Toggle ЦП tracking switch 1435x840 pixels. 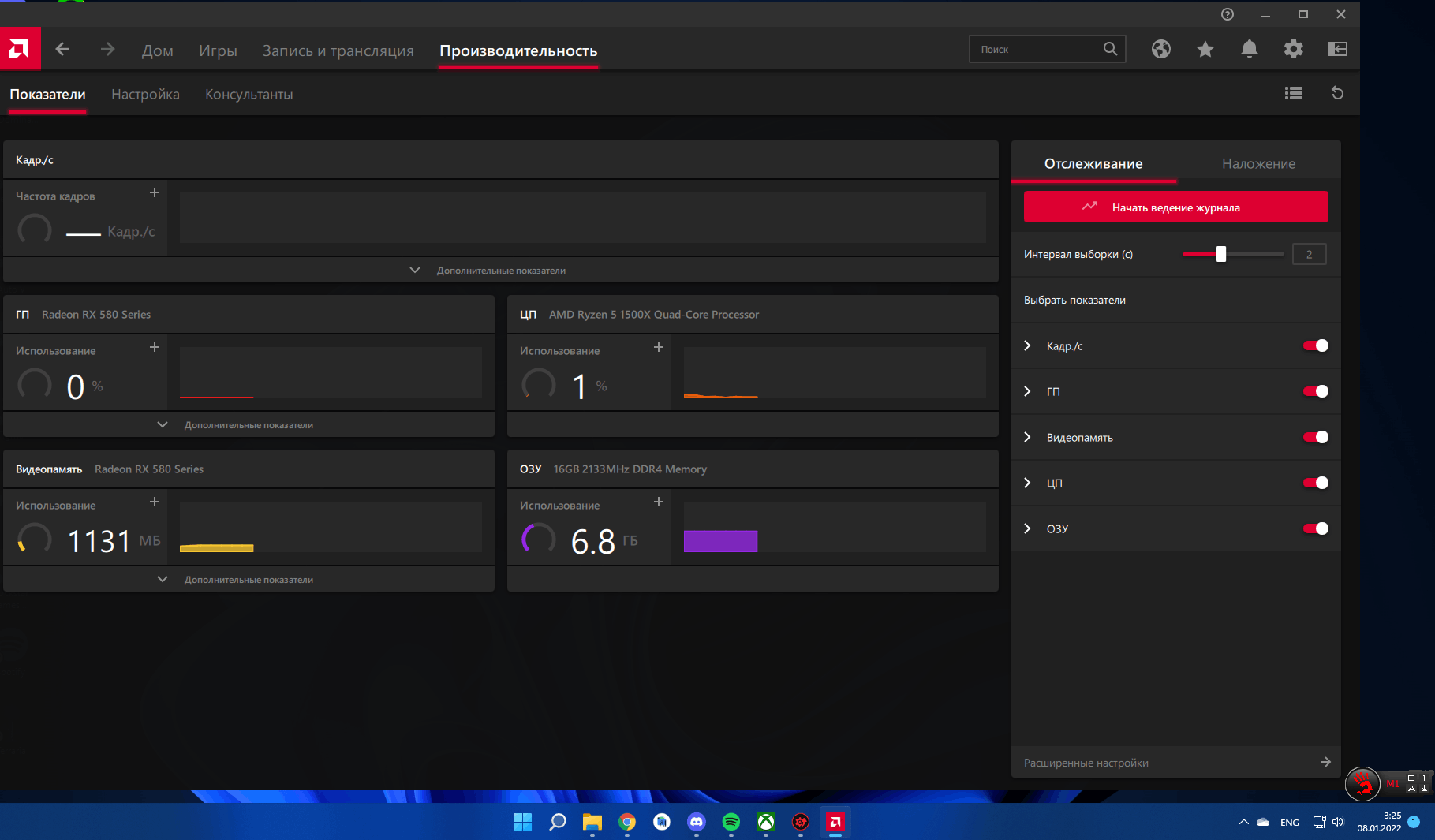(x=1315, y=483)
